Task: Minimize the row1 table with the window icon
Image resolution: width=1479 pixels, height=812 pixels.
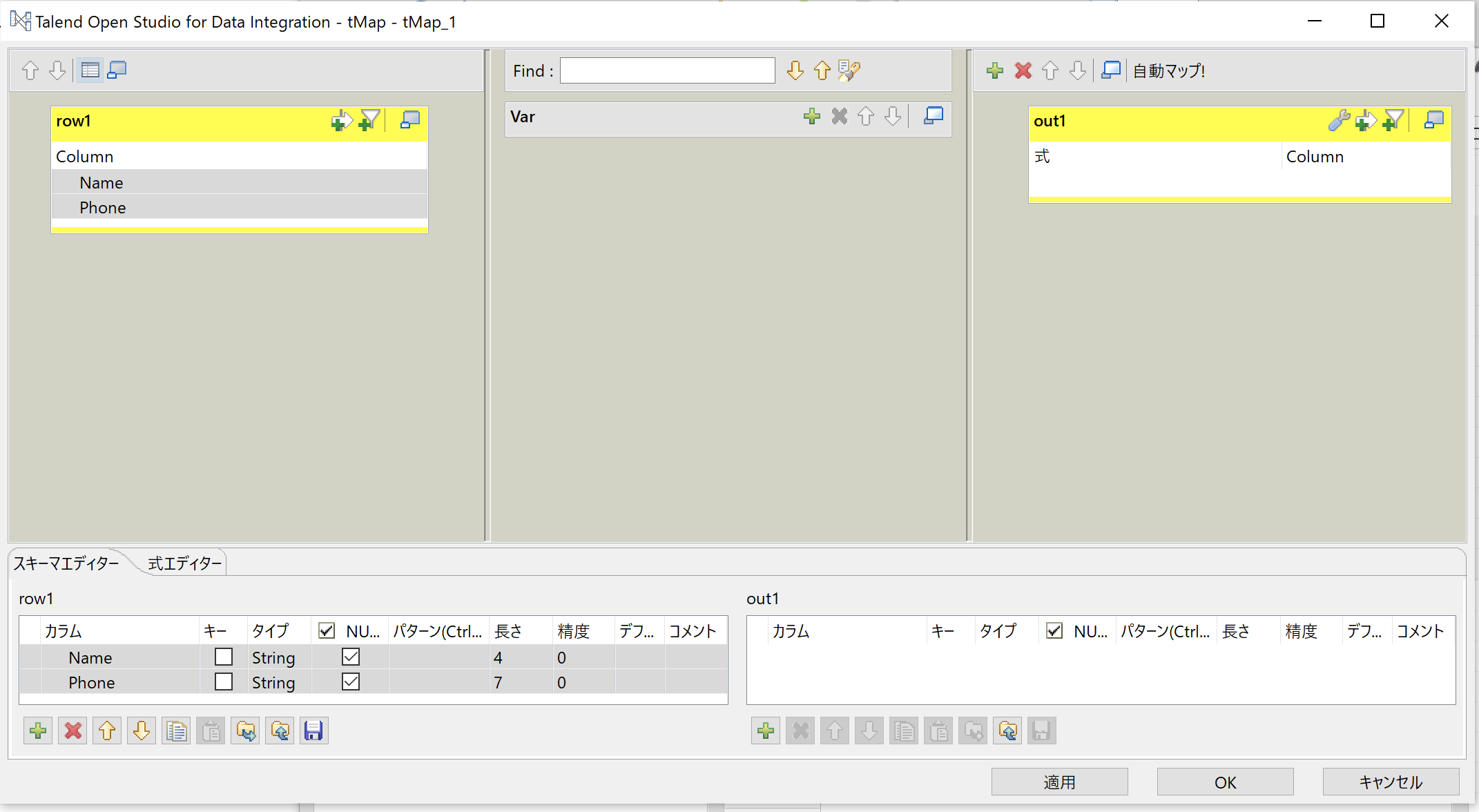Action: pos(409,119)
